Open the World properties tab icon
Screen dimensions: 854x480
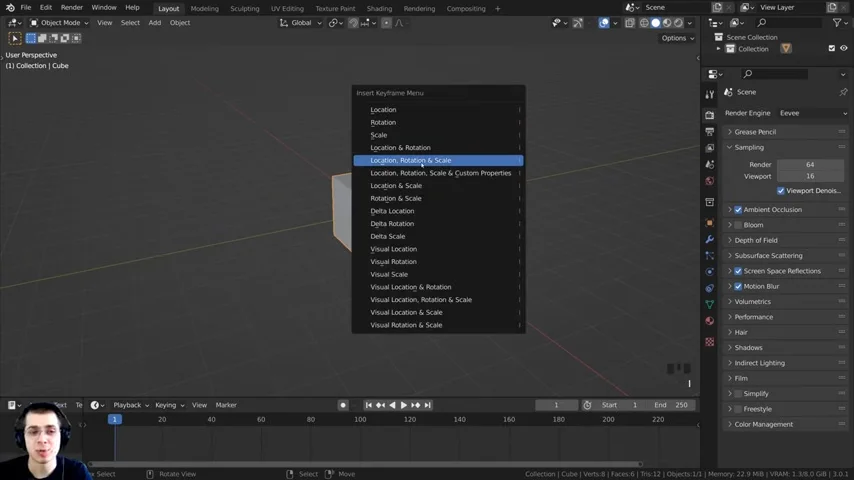point(709,181)
